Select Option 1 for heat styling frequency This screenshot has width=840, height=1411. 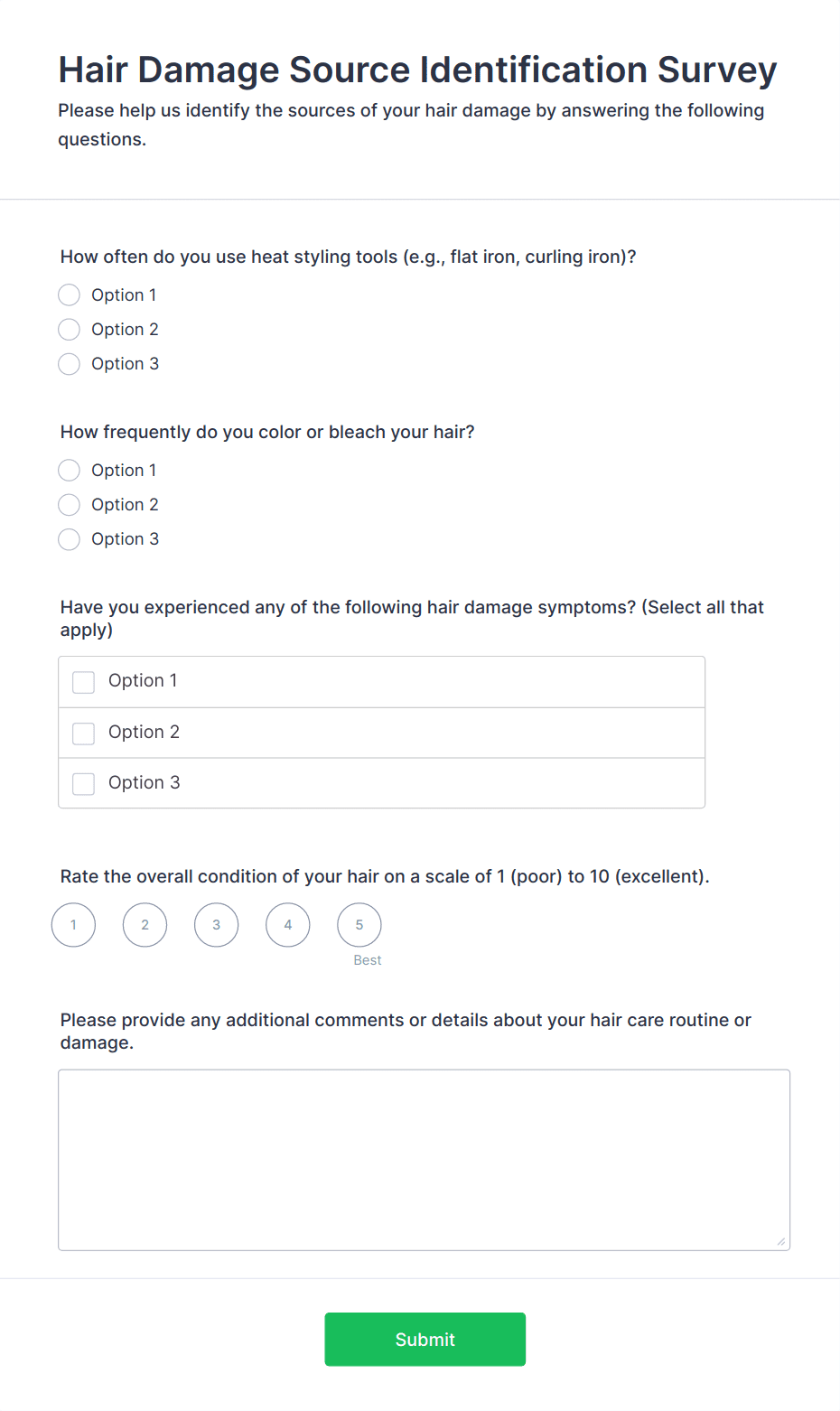pyautogui.click(x=69, y=294)
